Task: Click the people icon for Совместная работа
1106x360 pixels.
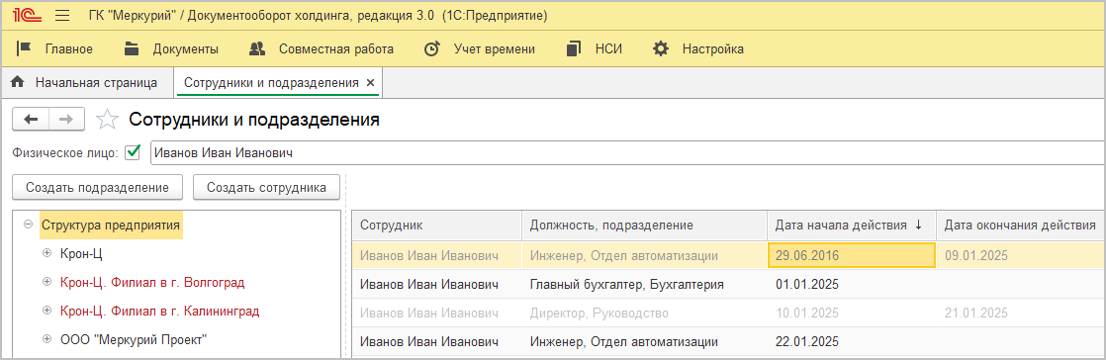Action: [257, 49]
